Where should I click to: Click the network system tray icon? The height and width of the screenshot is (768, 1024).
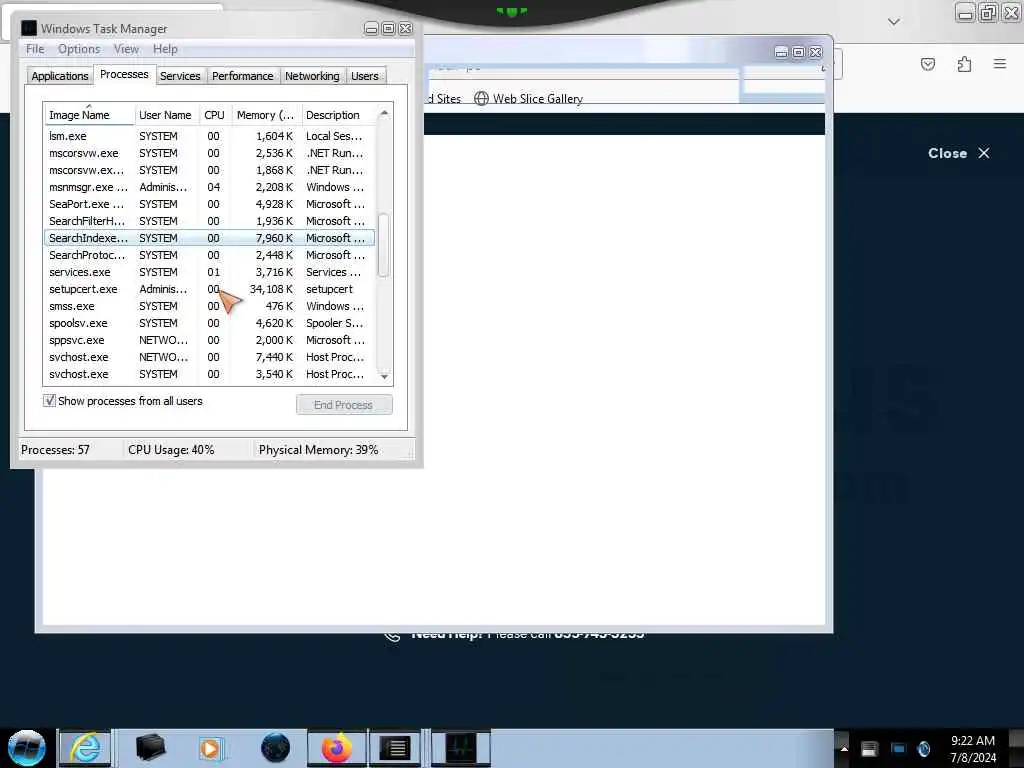(899, 749)
